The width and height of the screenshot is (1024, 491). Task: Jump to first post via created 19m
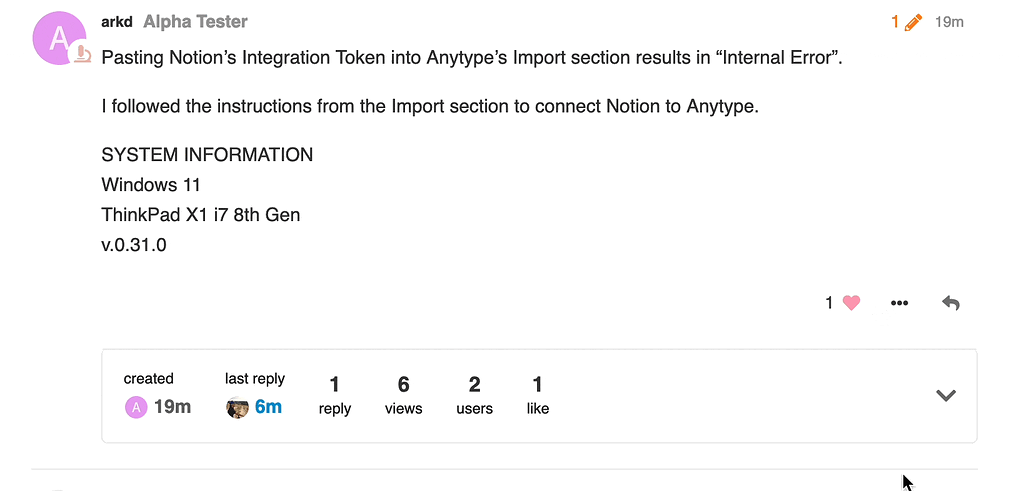[172, 407]
